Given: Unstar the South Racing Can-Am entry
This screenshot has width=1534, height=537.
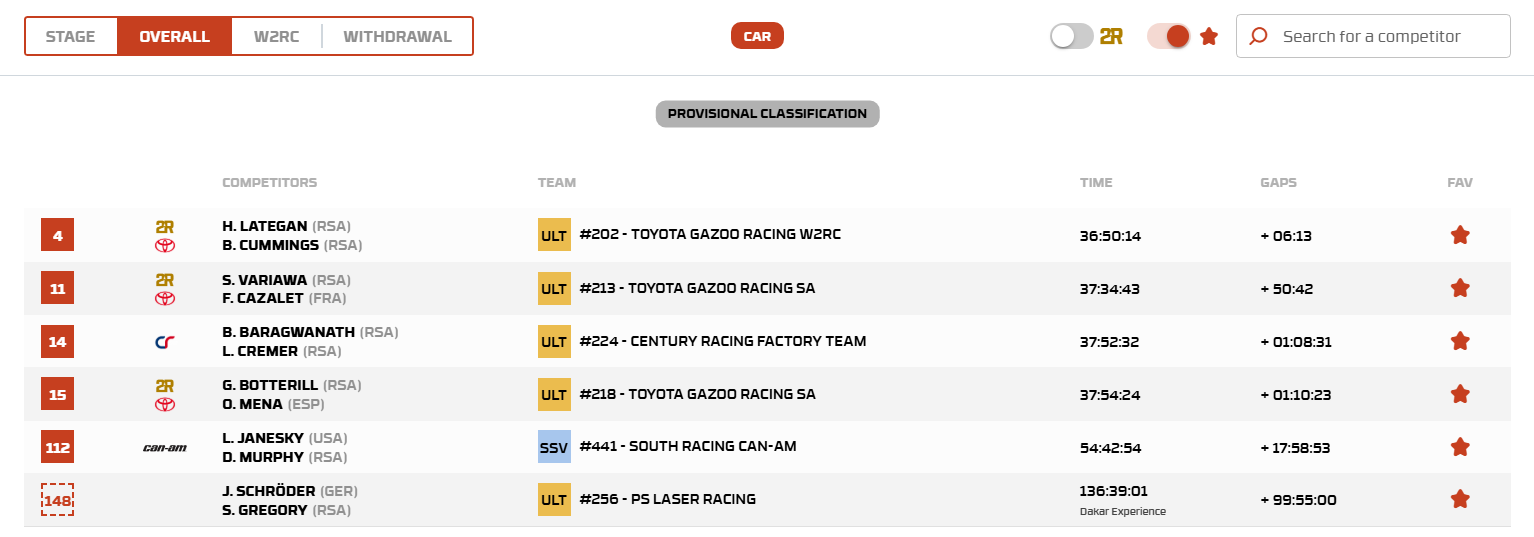Looking at the screenshot, I should [1460, 447].
